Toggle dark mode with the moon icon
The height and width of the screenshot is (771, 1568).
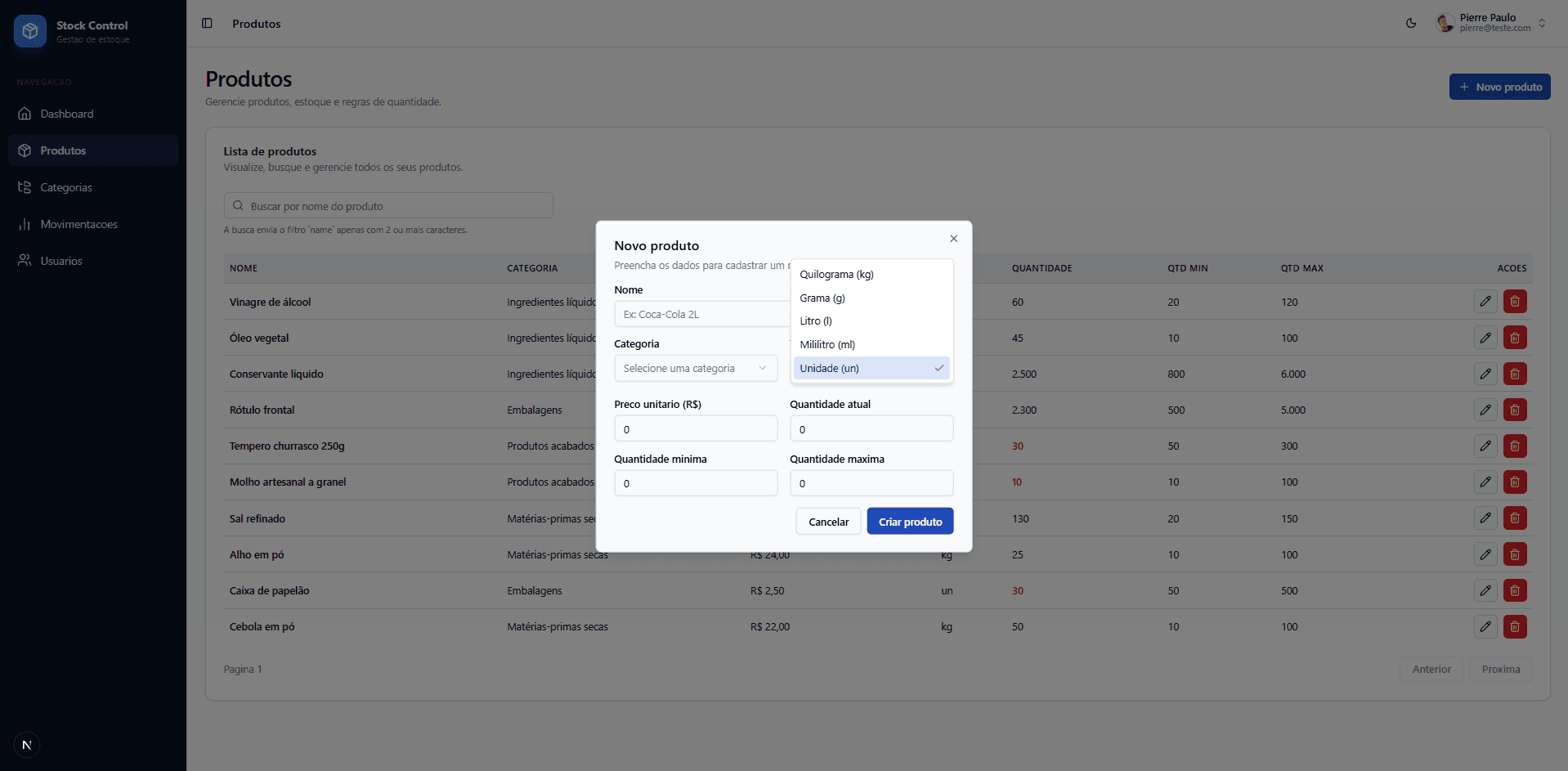(1410, 23)
